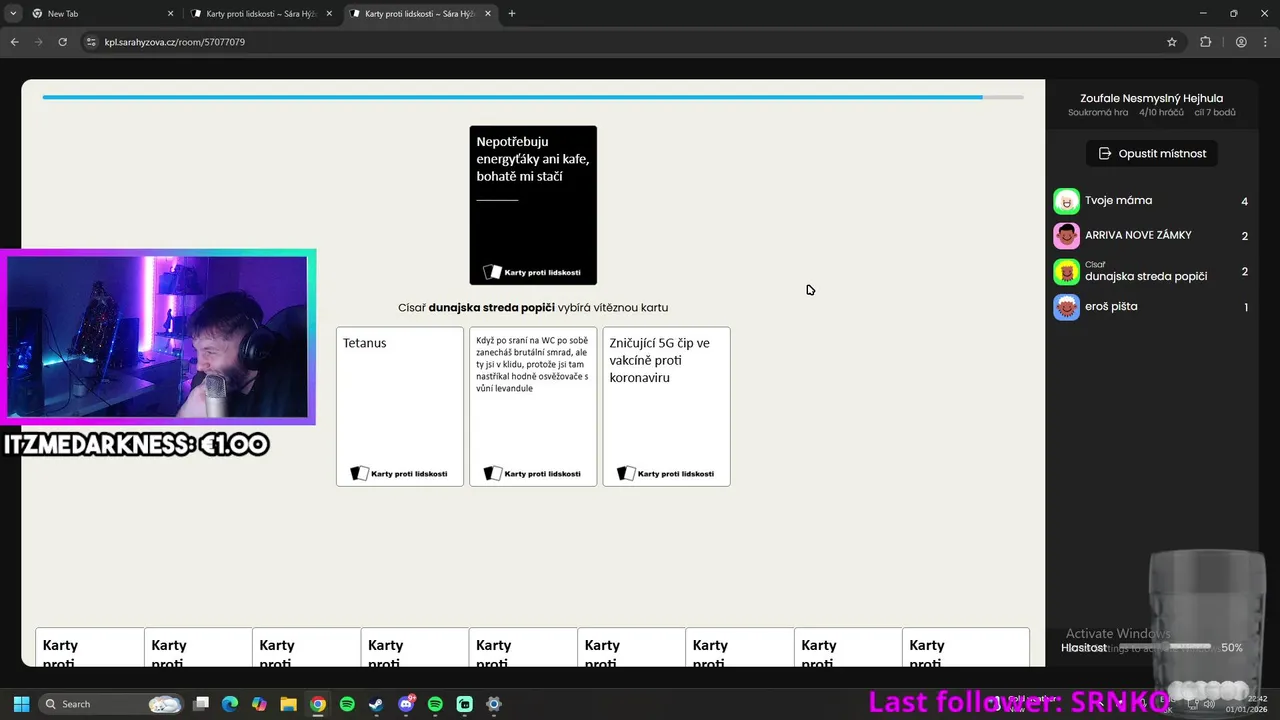Viewport: 1280px width, 720px height.
Task: Open the tab search dropdown arrow
Action: (x=13, y=14)
